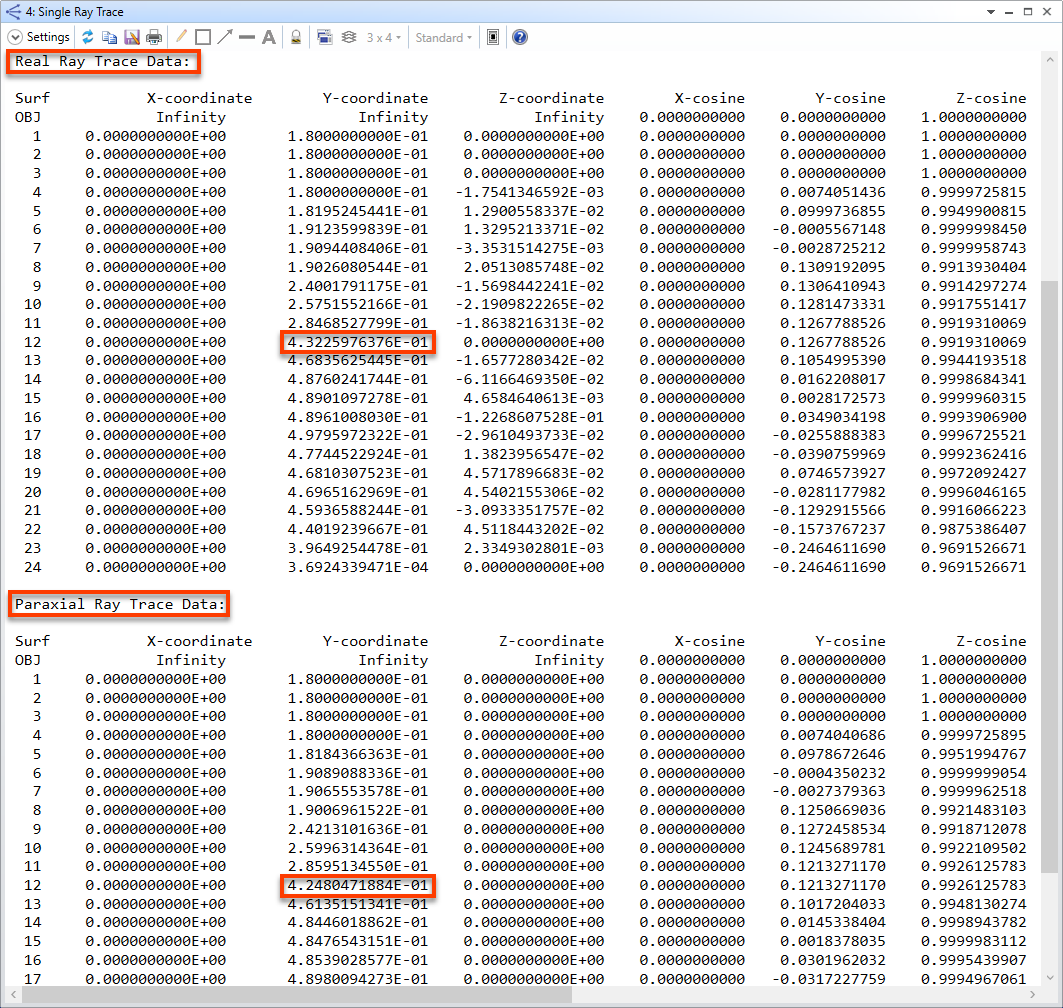Click the horizontal scrollbar right arrow
The image size is (1063, 1008).
[1032, 994]
